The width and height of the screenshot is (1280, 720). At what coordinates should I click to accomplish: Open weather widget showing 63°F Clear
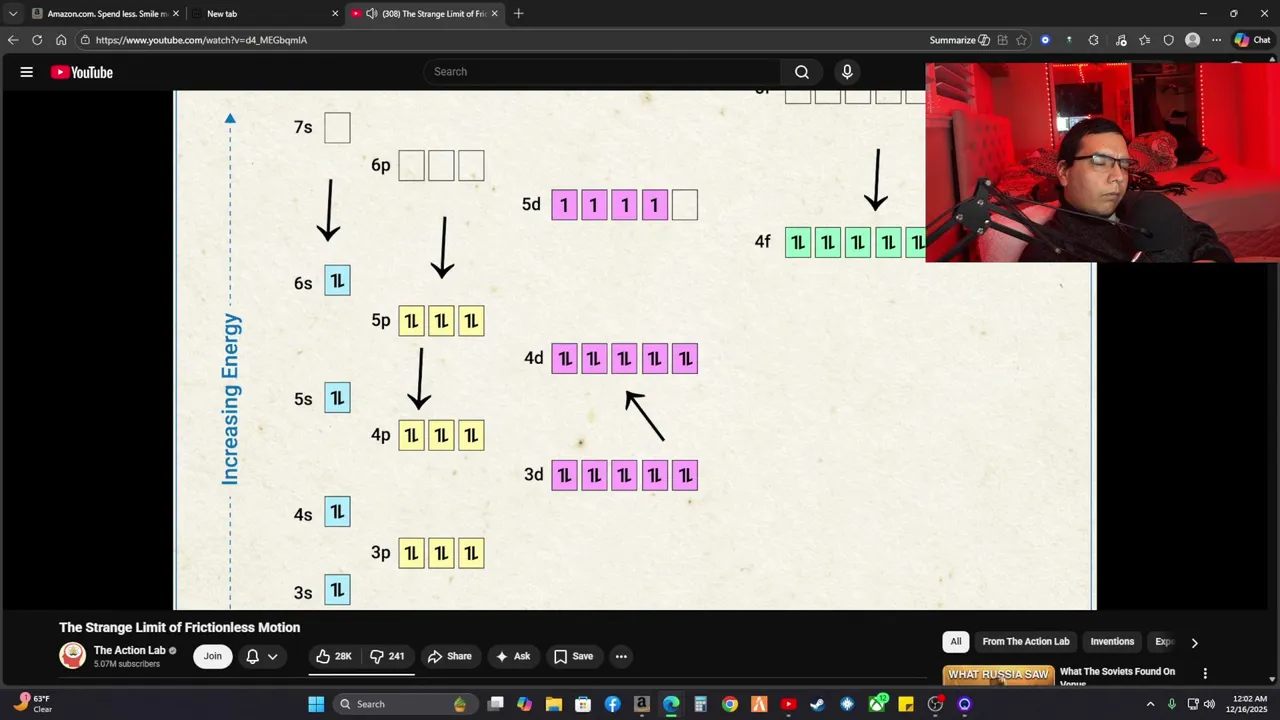click(32, 704)
